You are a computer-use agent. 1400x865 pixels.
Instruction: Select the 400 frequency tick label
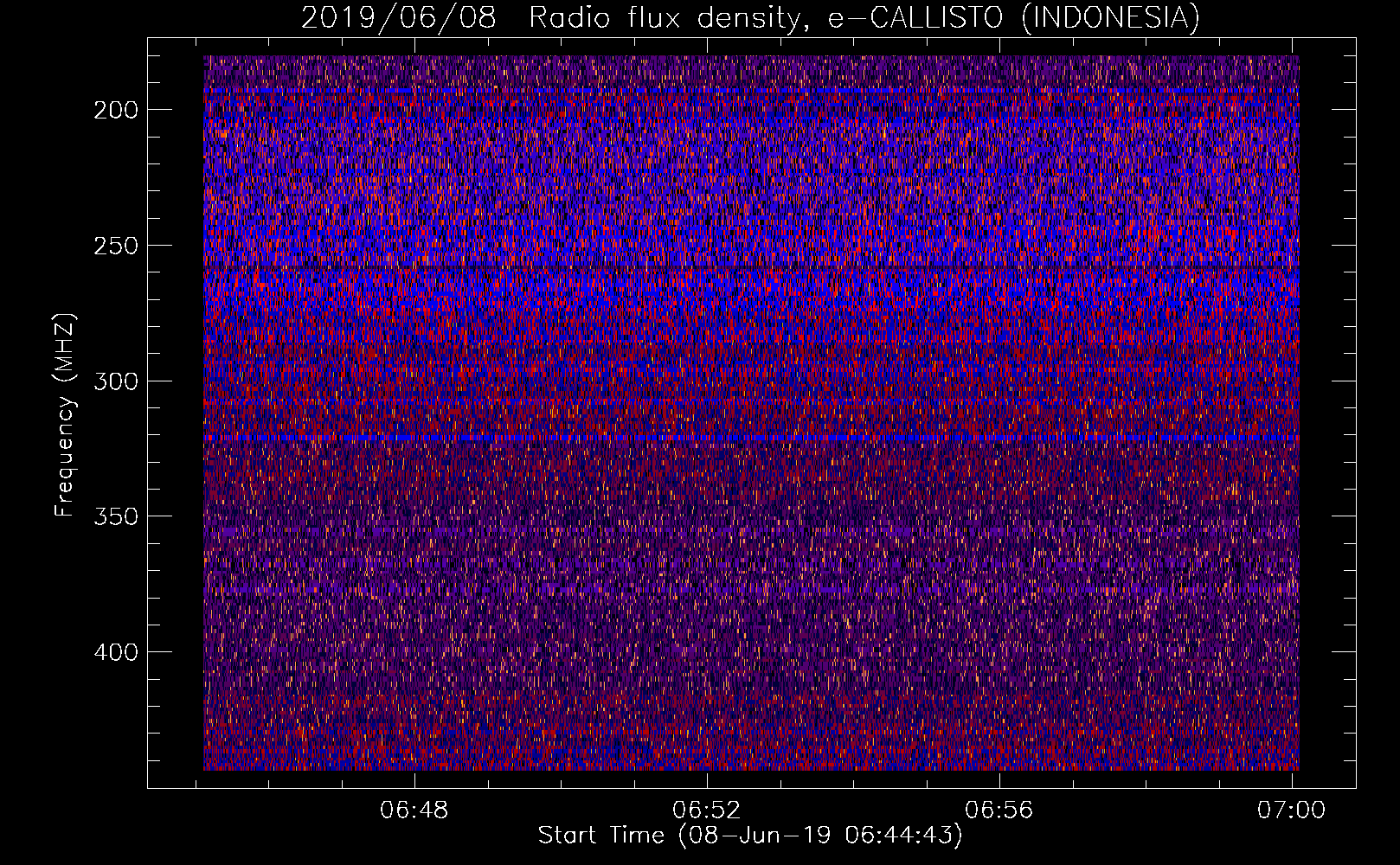coord(116,652)
